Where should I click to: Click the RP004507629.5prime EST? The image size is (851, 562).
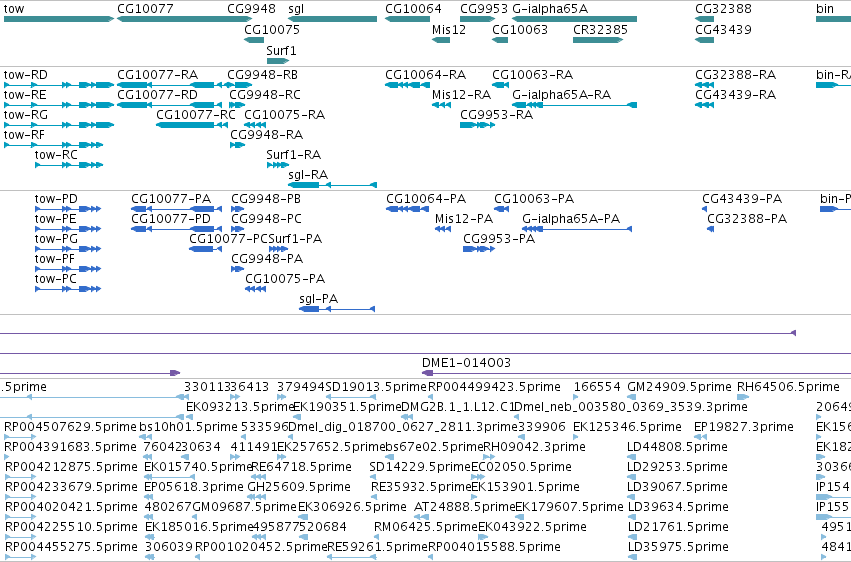pyautogui.click(x=20, y=437)
